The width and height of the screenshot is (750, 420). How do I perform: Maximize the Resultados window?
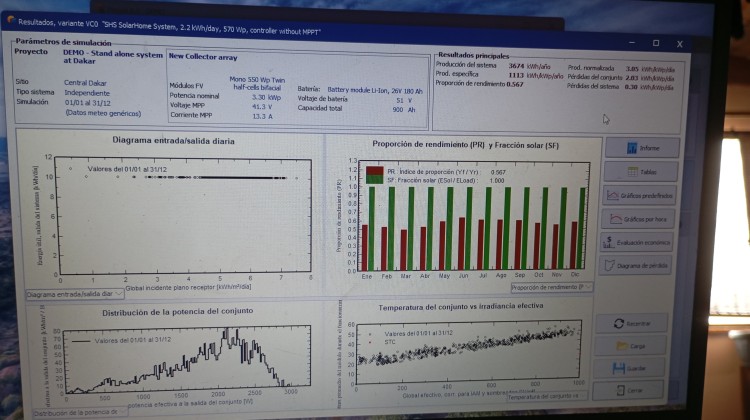click(x=656, y=43)
